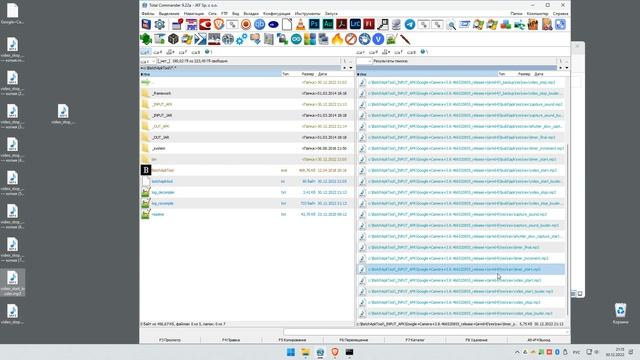Screen dimensions: 640x360
Task: Select _system folder in left panel
Action: point(247,149)
